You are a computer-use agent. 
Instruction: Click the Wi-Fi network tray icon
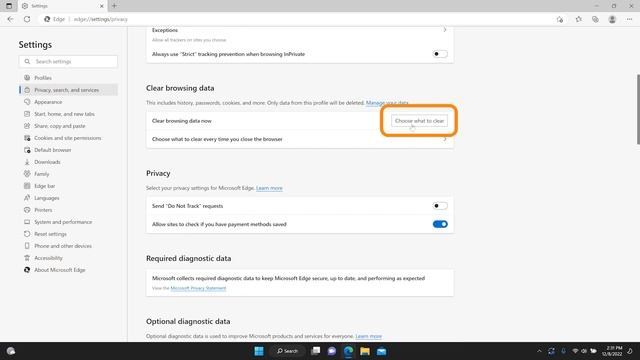tap(575, 351)
